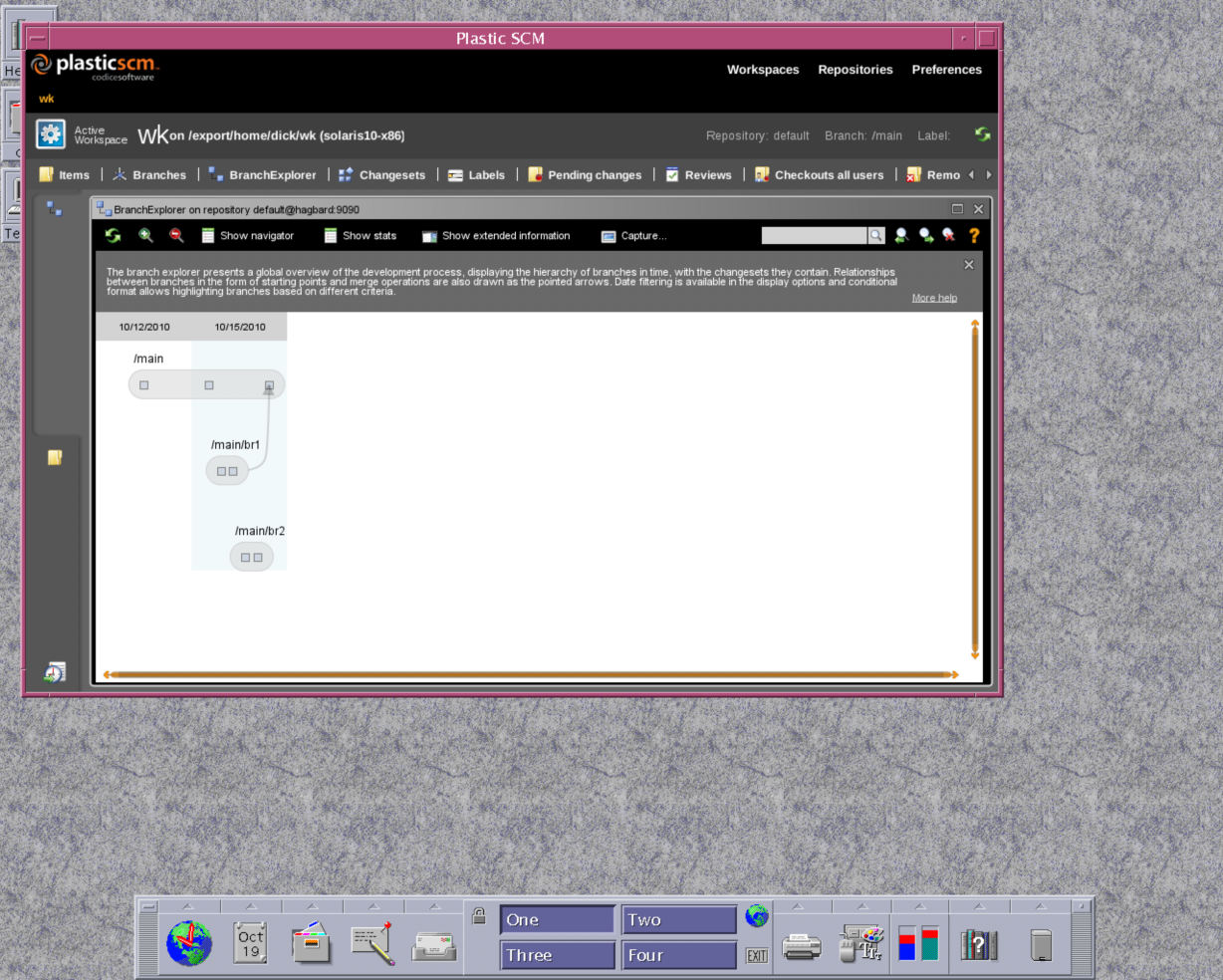Click the first green-arrow icon after the search button
Screen dimensions: 1223x980
[x=901, y=235]
